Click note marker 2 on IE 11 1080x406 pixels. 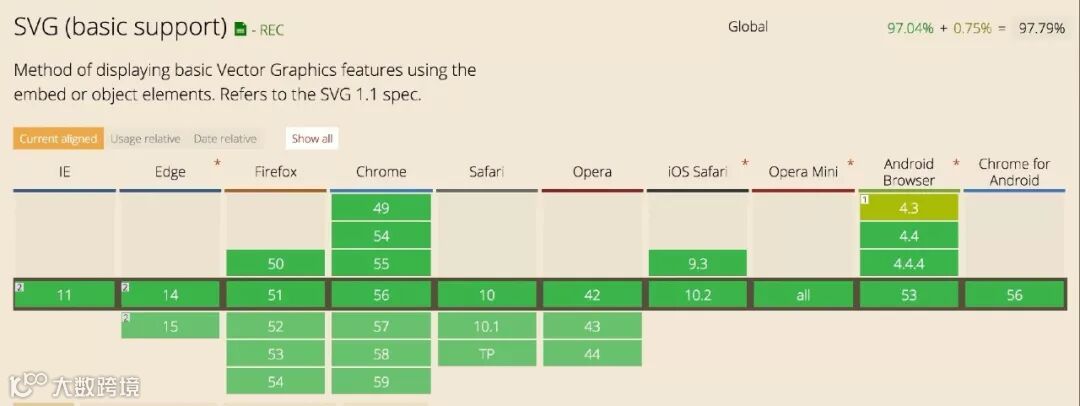(x=19, y=287)
